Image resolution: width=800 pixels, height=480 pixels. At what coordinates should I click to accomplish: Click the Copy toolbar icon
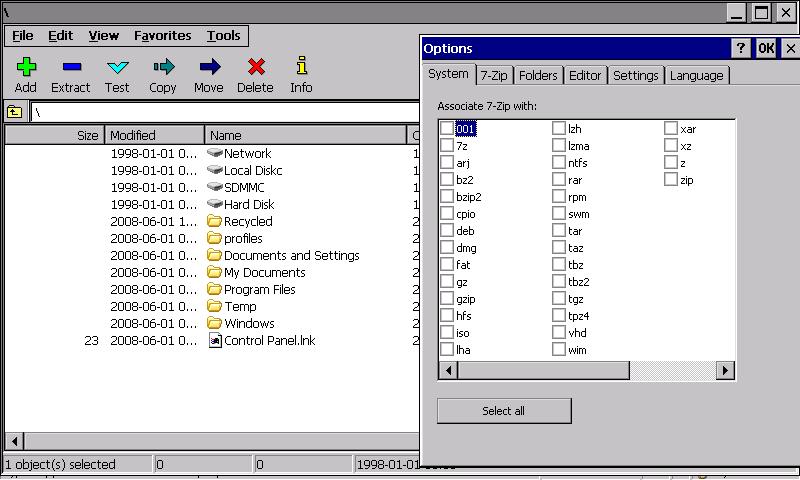point(163,67)
